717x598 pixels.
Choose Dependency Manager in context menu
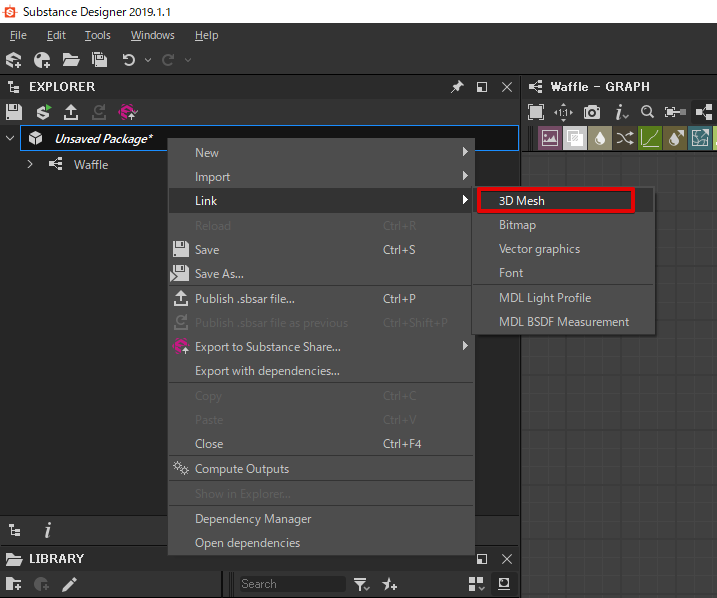point(253,519)
